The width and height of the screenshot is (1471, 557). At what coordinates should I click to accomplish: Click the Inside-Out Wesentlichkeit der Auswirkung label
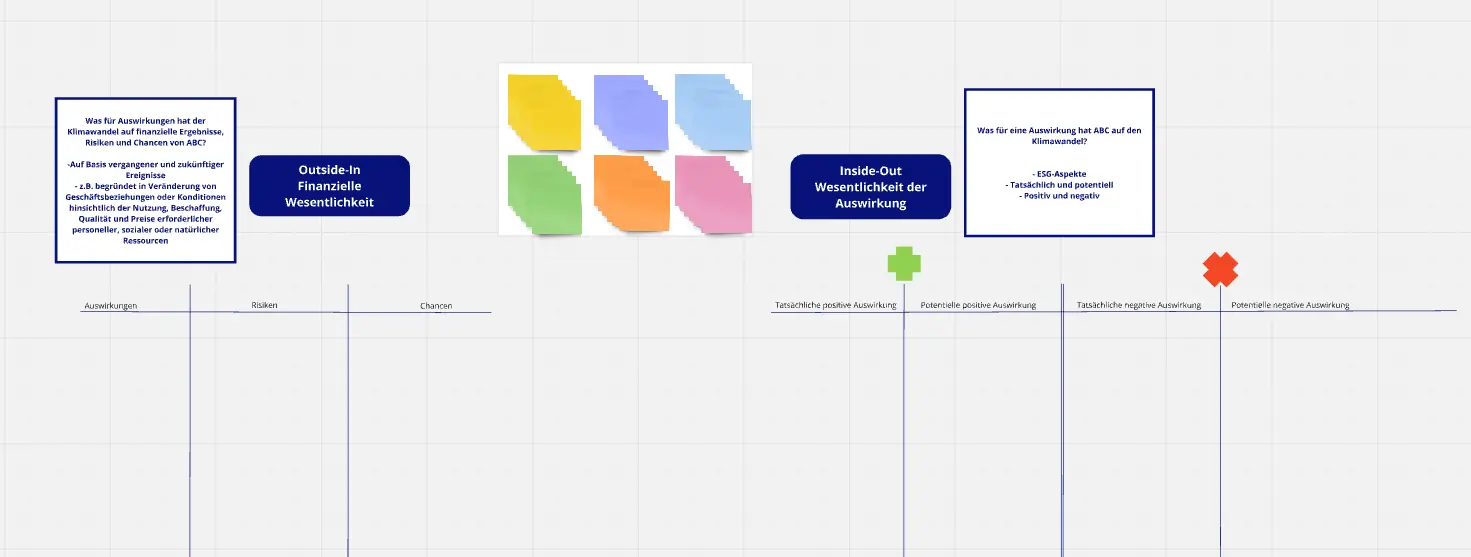coord(870,187)
